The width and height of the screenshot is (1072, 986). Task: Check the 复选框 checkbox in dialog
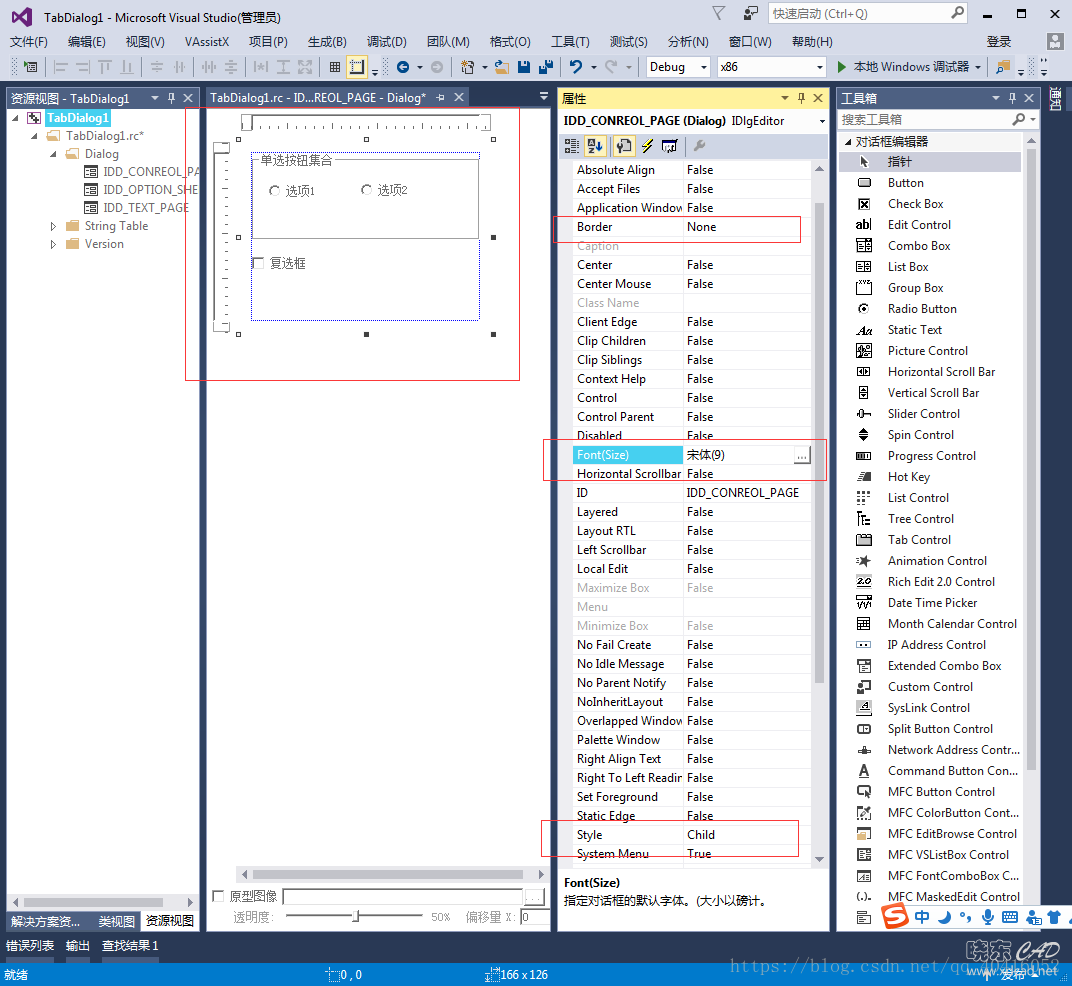click(x=258, y=263)
